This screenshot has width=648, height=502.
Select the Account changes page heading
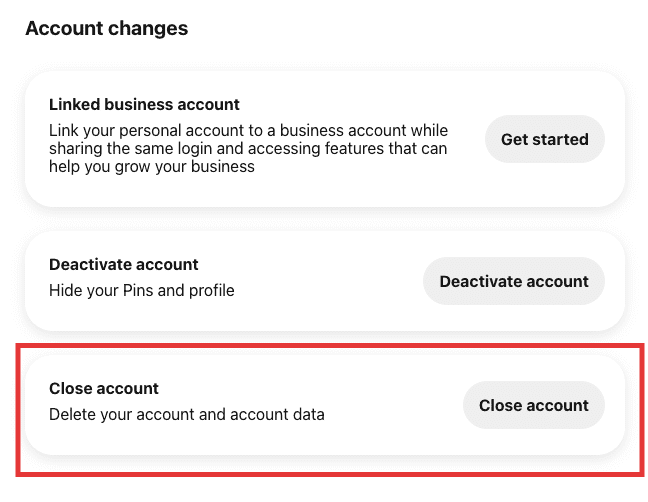(107, 29)
